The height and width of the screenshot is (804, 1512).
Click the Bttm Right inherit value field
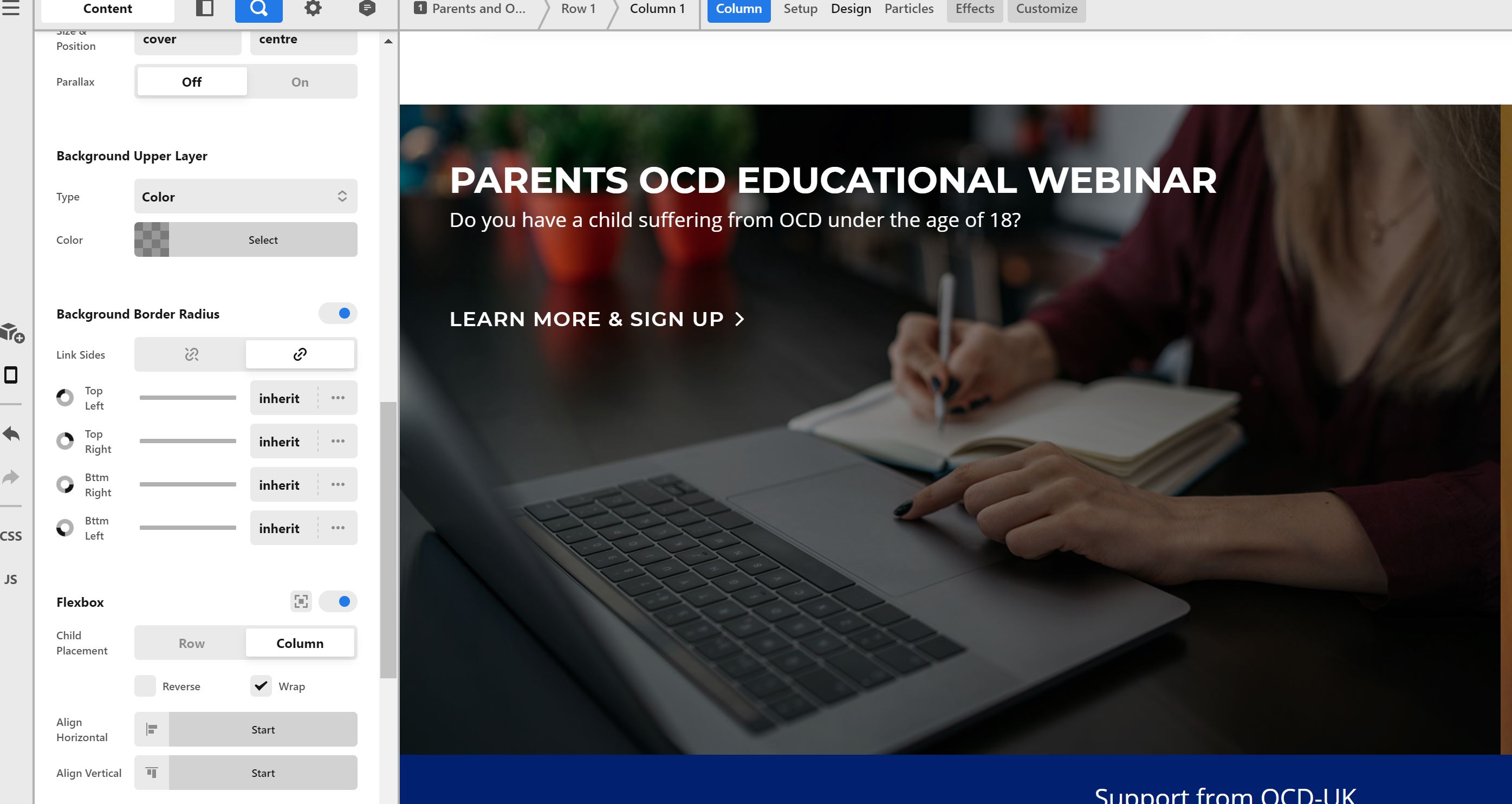[284, 485]
